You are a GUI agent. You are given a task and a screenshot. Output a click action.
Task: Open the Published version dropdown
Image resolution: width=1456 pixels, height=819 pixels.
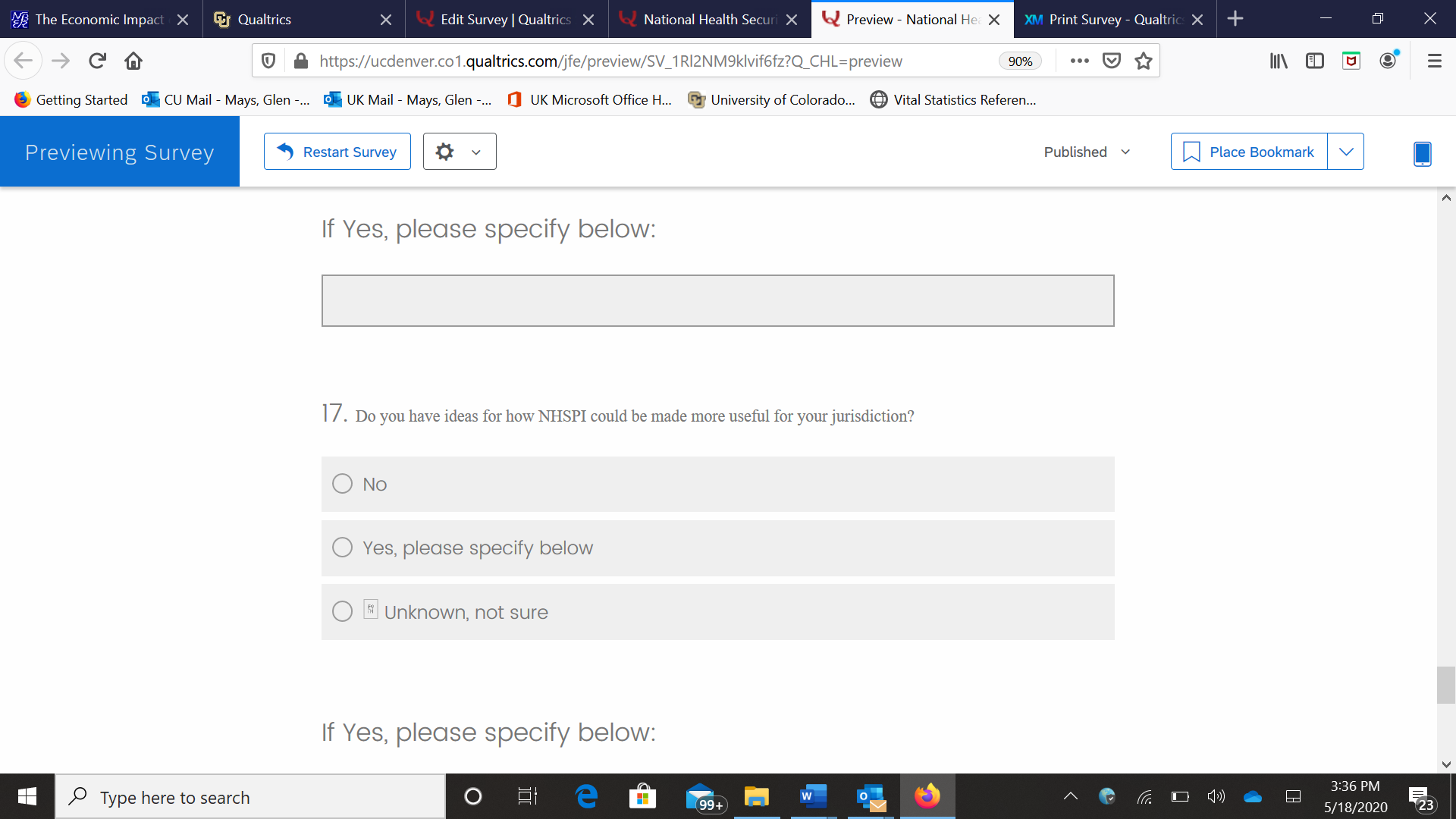(1087, 152)
